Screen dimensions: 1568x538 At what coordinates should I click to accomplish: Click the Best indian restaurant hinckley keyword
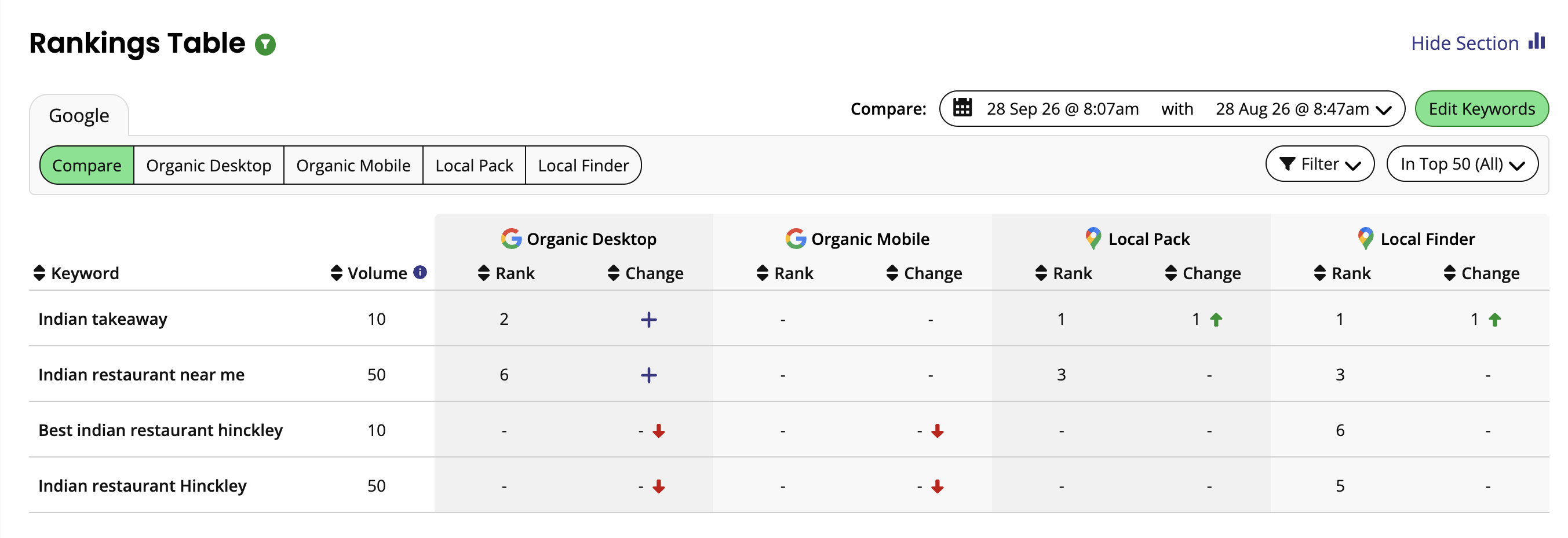pyautogui.click(x=161, y=430)
